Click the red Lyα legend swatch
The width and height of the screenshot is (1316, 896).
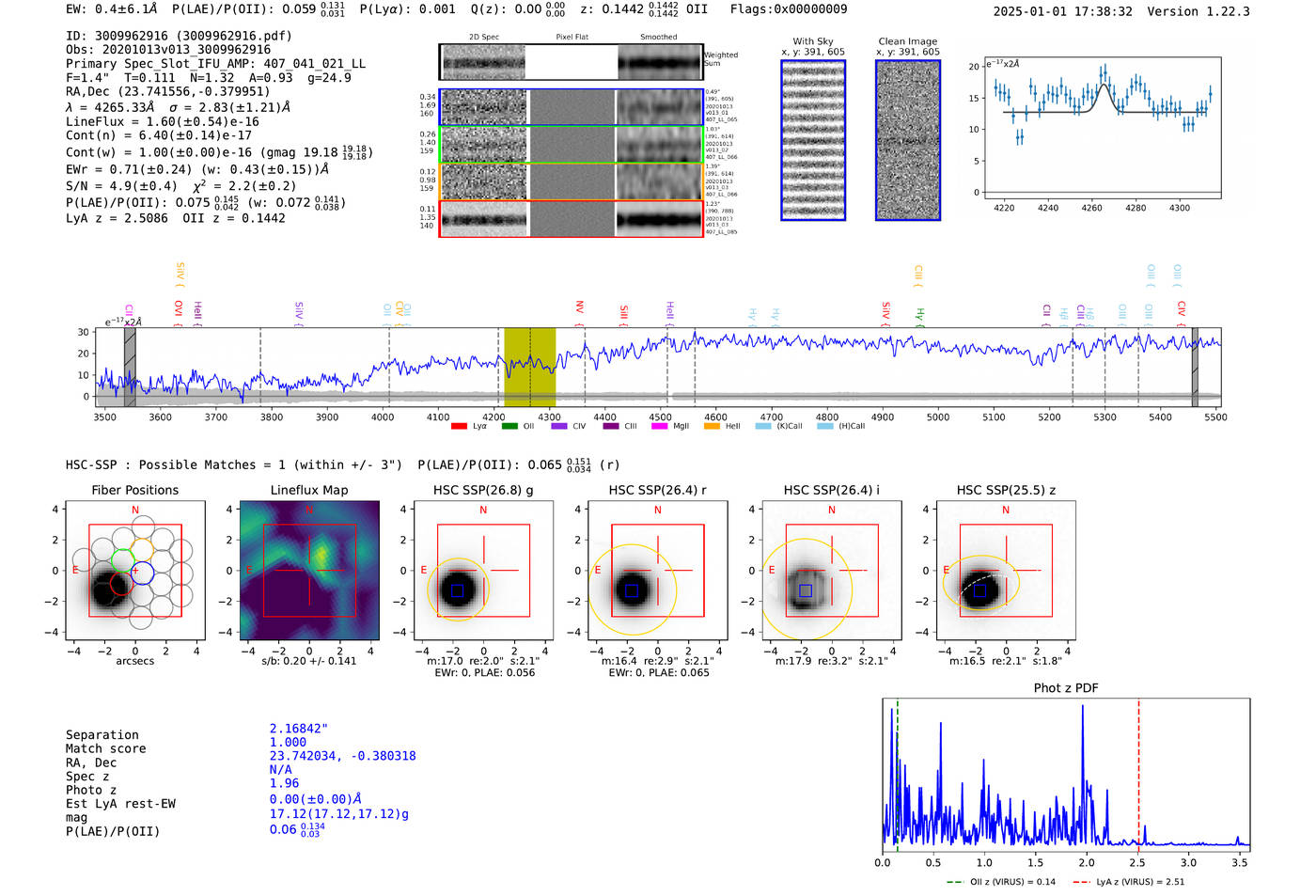coord(459,426)
